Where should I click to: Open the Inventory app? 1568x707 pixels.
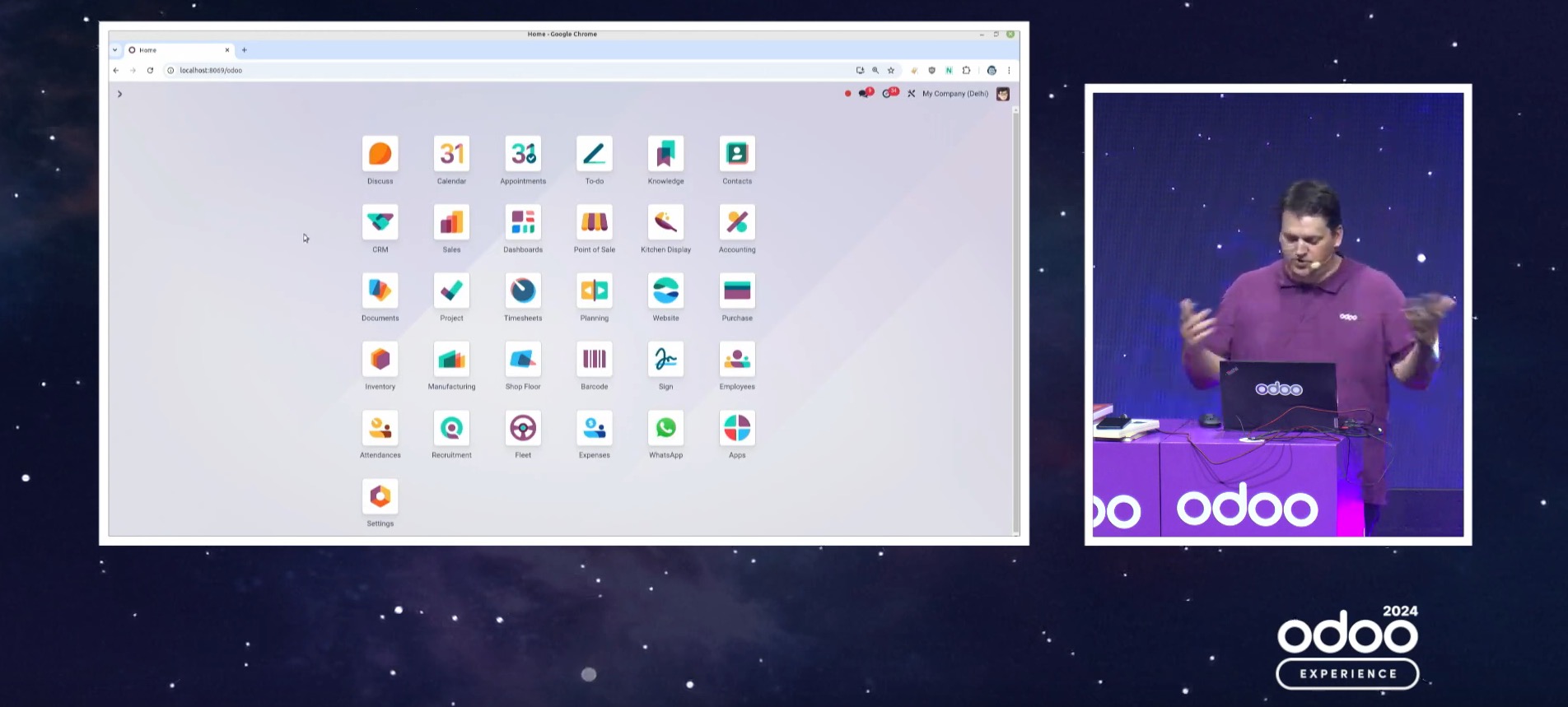pos(380,359)
